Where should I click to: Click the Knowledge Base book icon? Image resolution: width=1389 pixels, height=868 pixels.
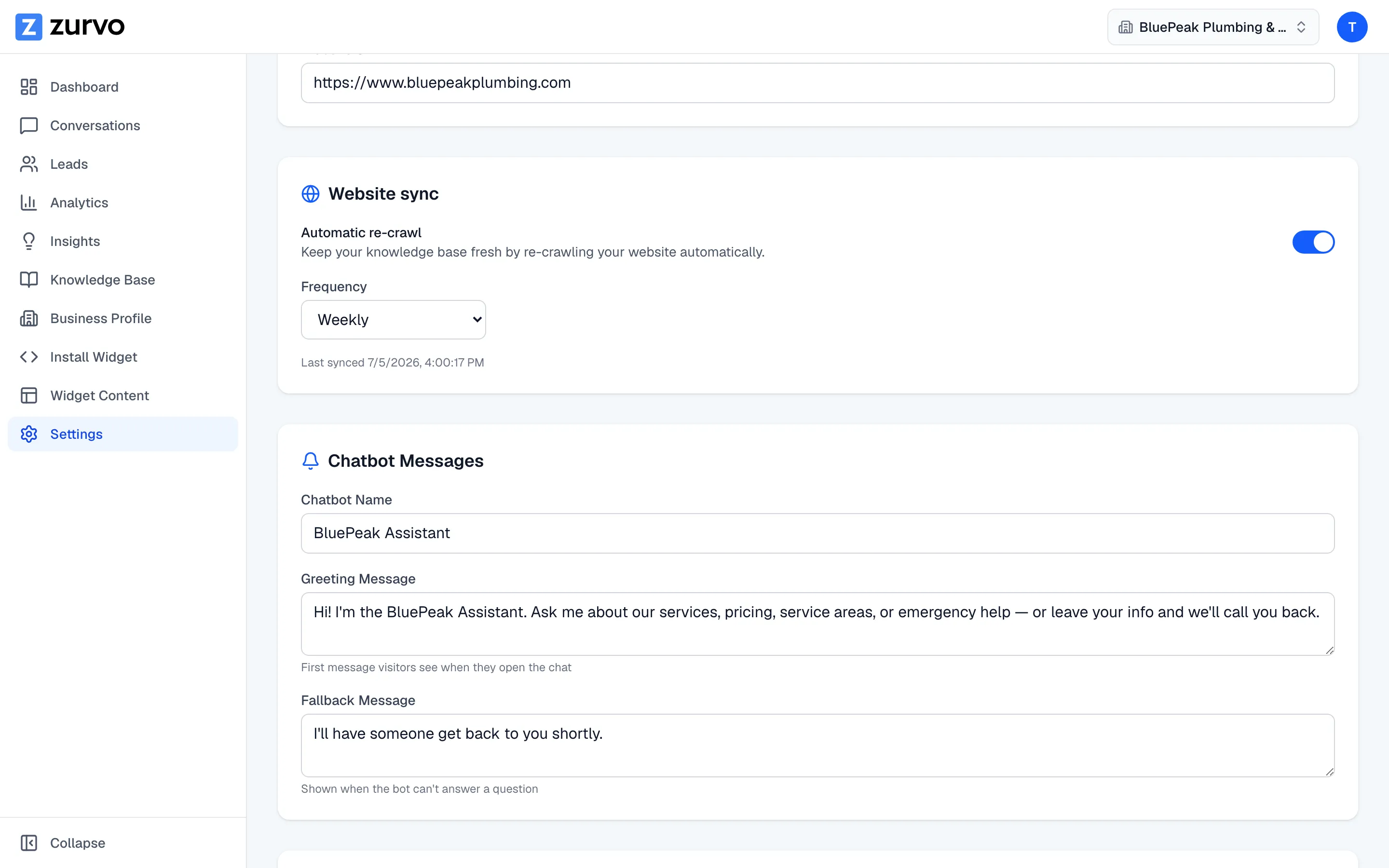click(29, 280)
